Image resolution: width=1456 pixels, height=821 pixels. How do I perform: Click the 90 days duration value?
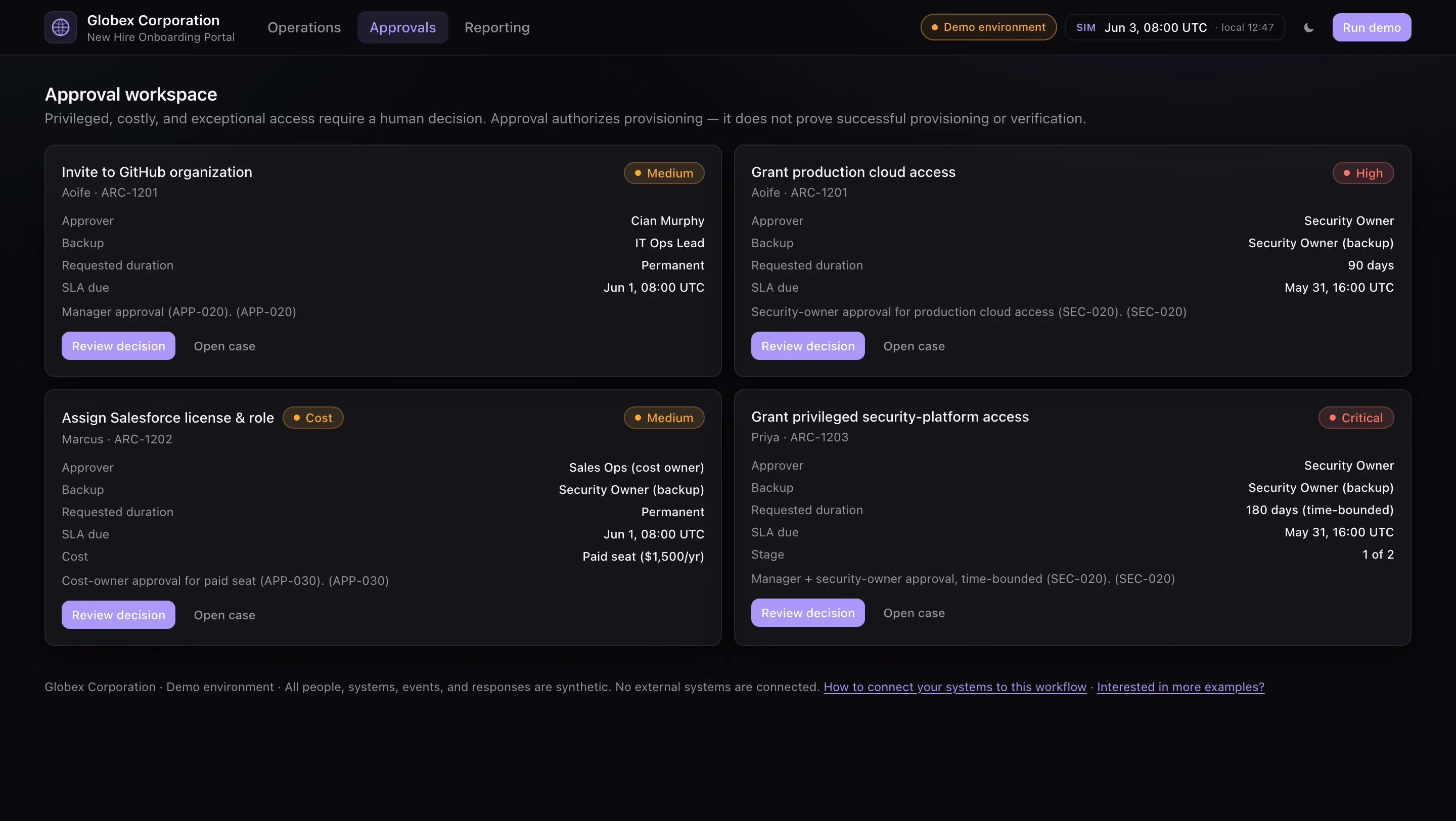point(1371,265)
